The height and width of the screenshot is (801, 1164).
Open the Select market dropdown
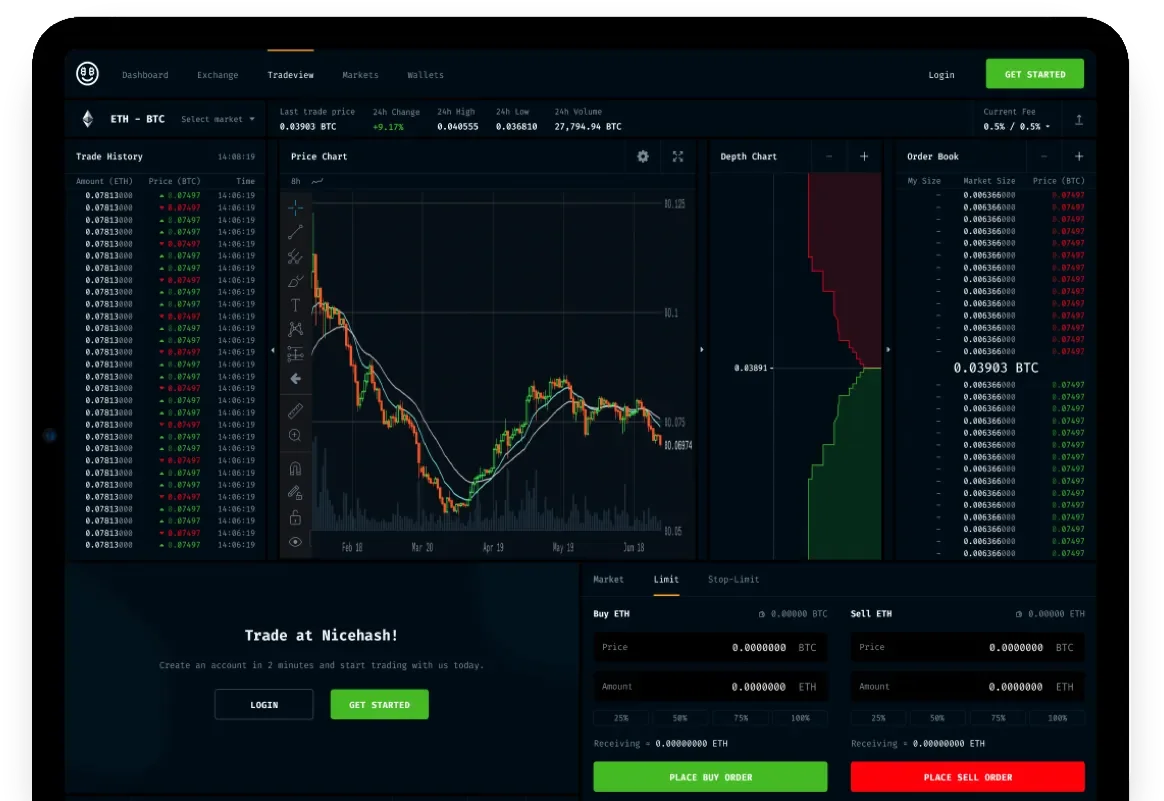218,119
